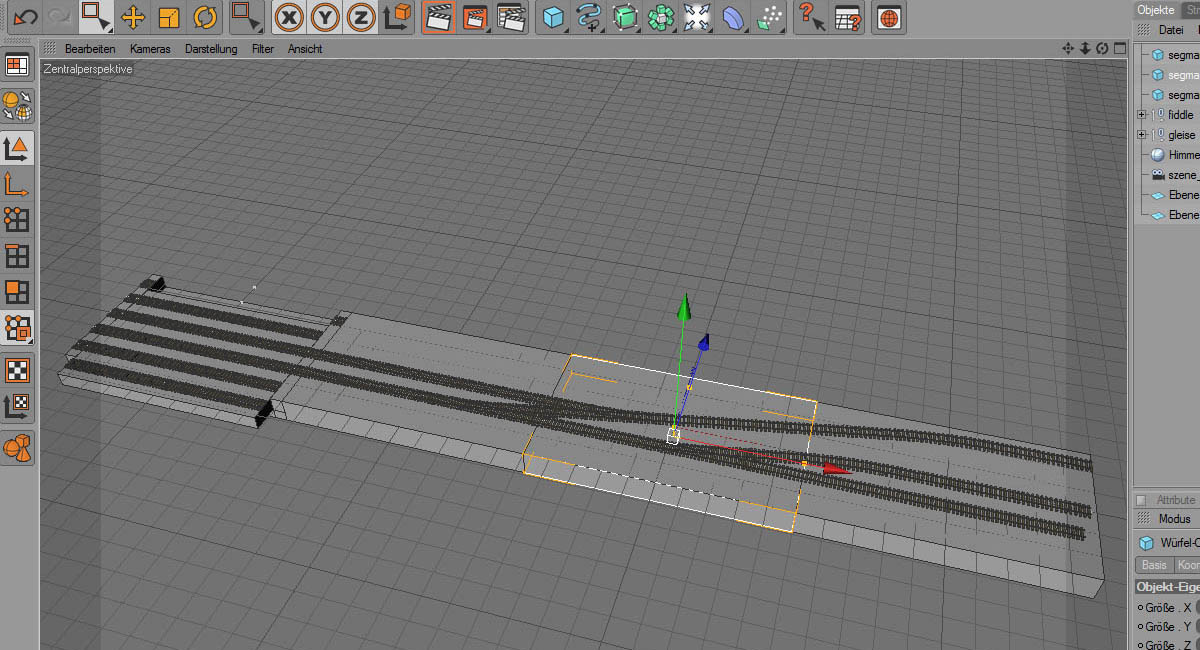Click the Basis attribute button
Image resolution: width=1200 pixels, height=650 pixels.
pos(1154,565)
